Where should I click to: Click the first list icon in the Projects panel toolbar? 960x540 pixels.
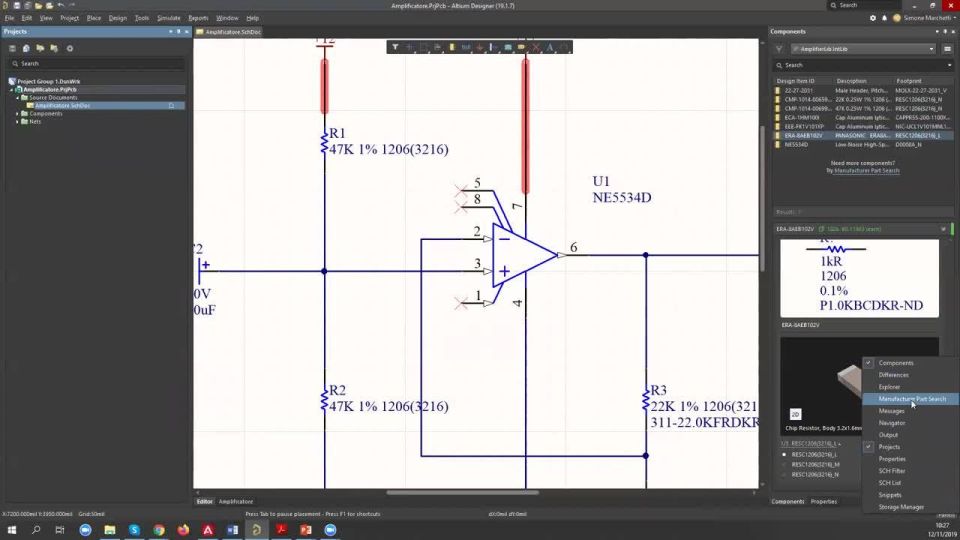(x=12, y=48)
